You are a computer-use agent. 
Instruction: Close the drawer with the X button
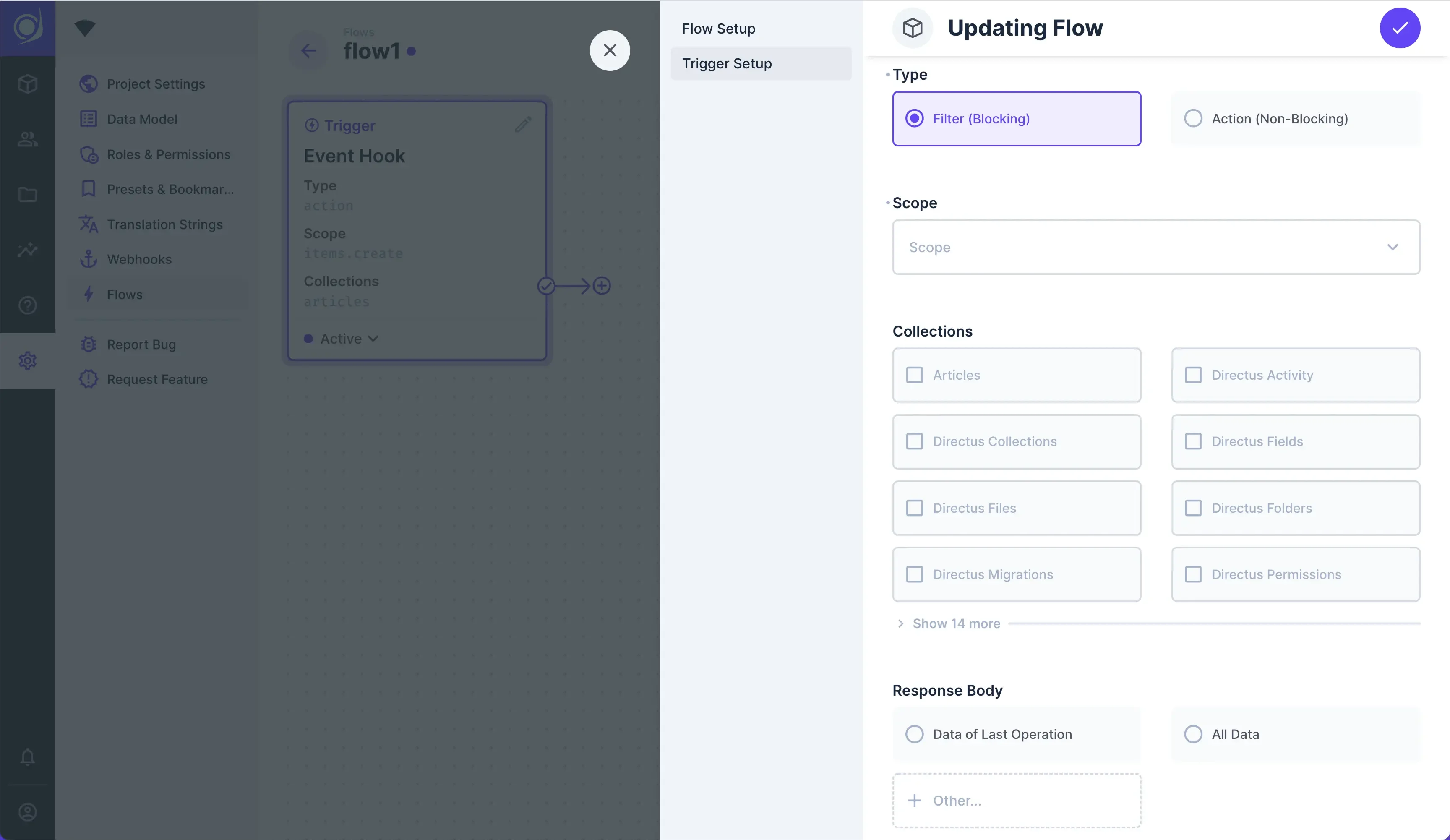609,51
